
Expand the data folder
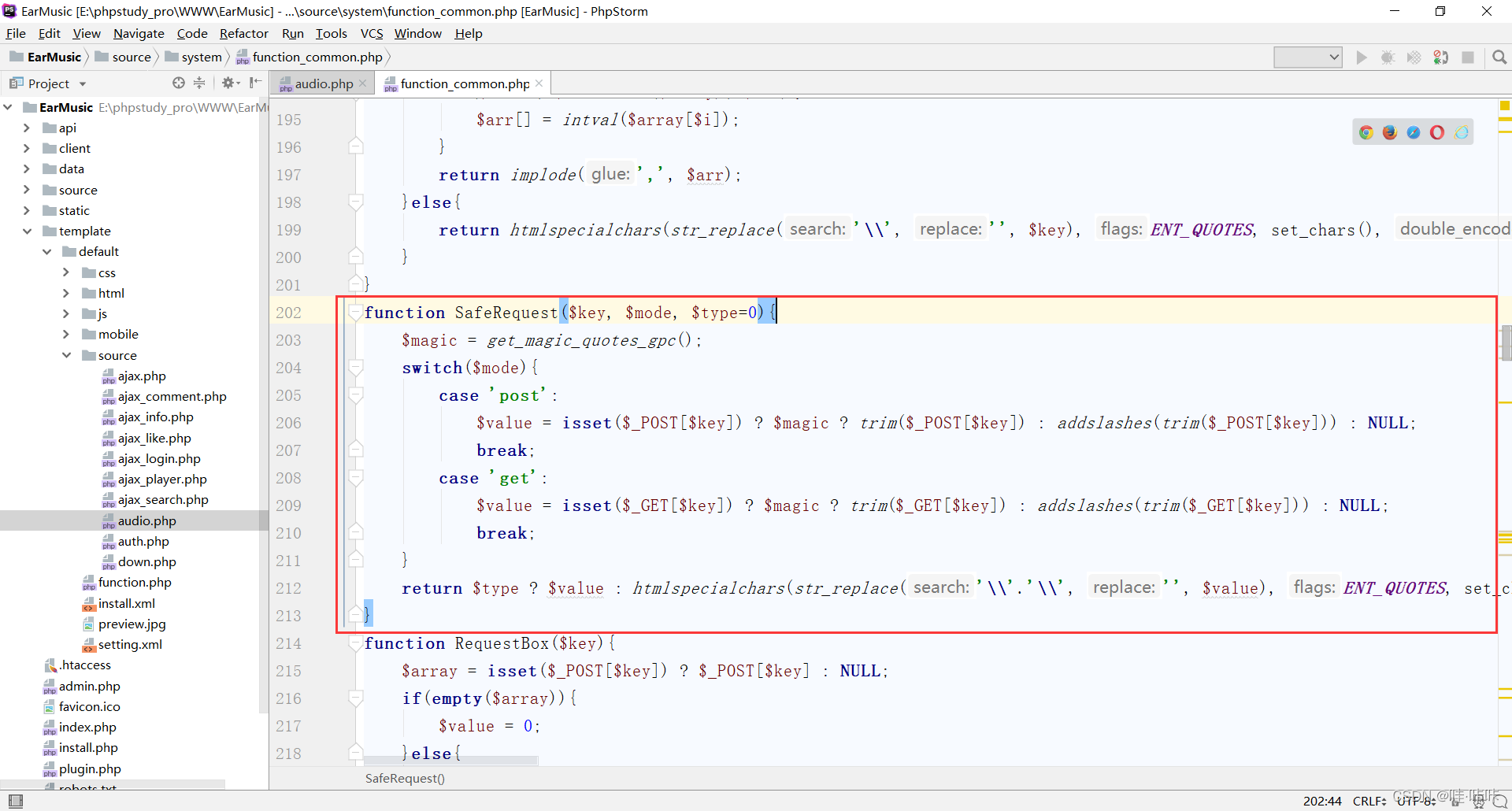coord(27,168)
